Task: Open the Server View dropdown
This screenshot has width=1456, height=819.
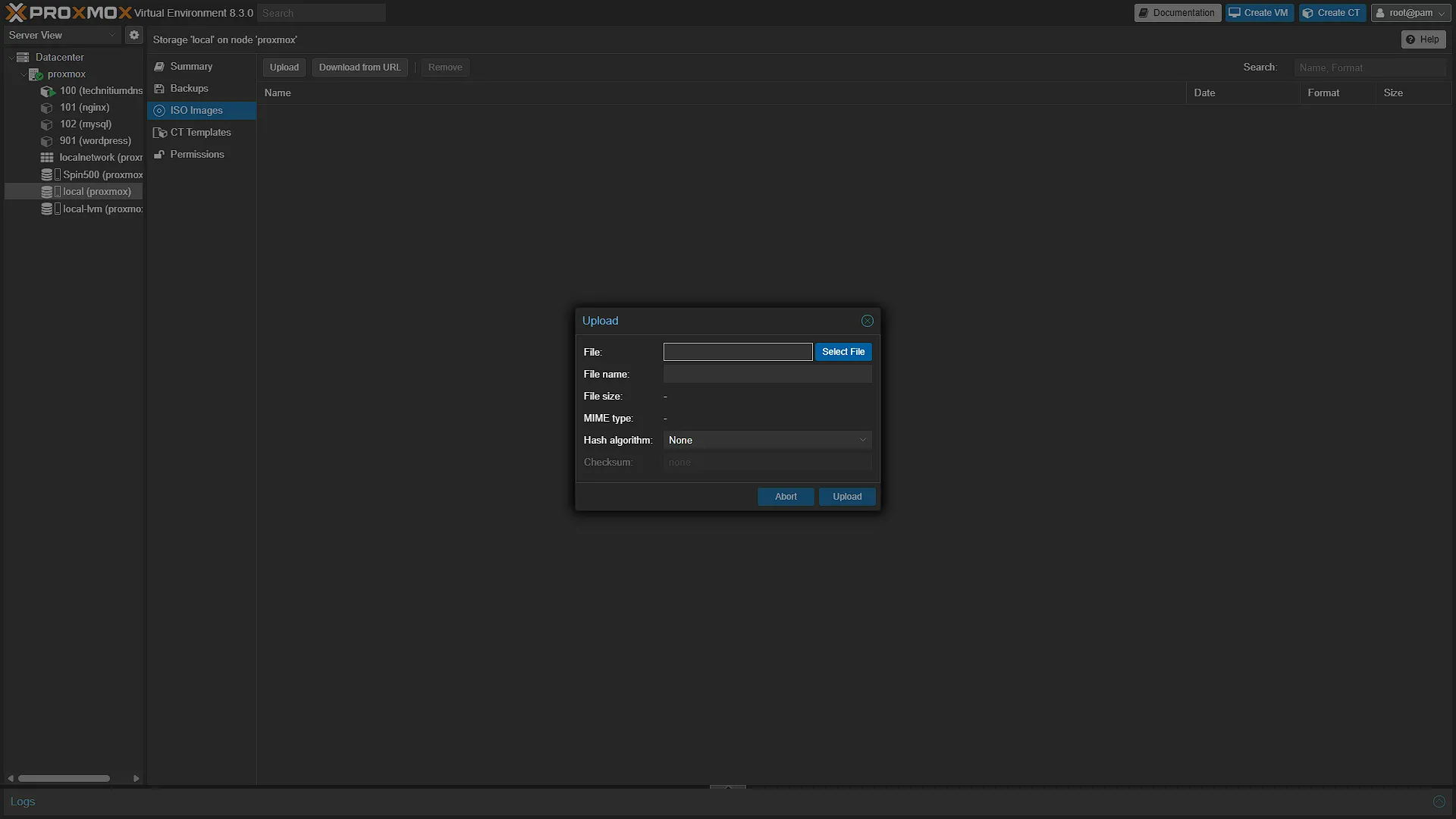Action: point(62,35)
